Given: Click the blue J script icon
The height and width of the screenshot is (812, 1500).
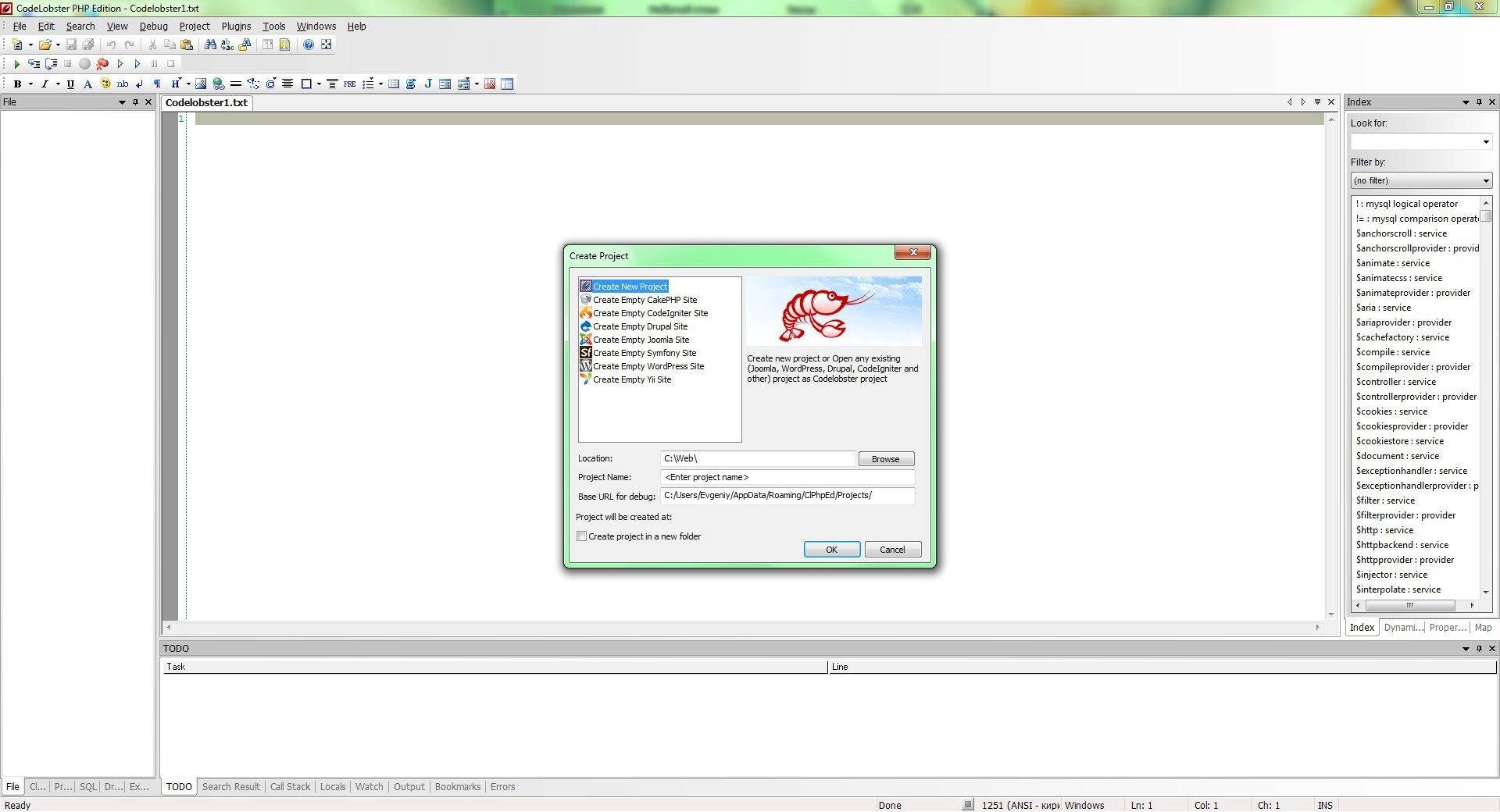Looking at the screenshot, I should [428, 84].
